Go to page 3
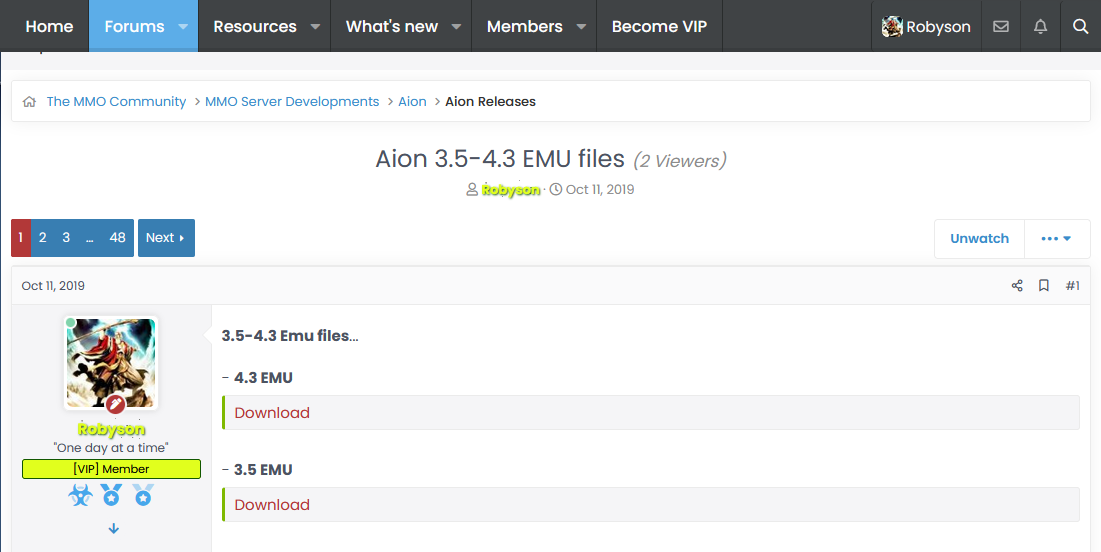This screenshot has width=1101, height=552. click(66, 238)
